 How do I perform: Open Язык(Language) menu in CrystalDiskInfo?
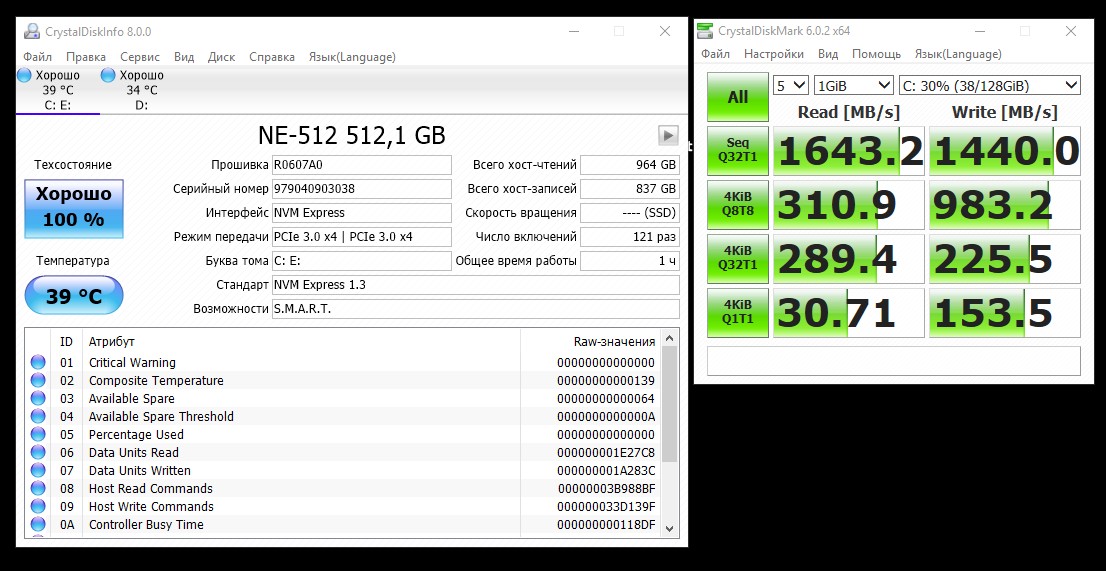tap(352, 57)
